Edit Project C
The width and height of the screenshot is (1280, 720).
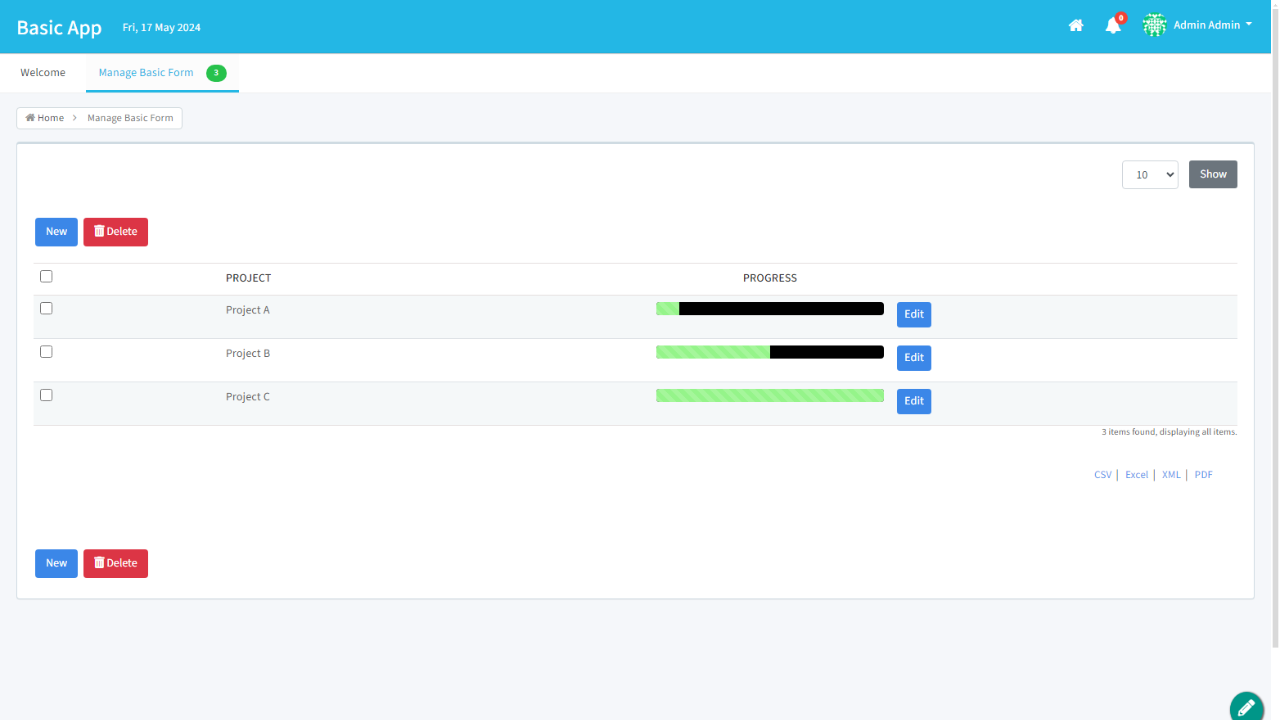pos(914,401)
